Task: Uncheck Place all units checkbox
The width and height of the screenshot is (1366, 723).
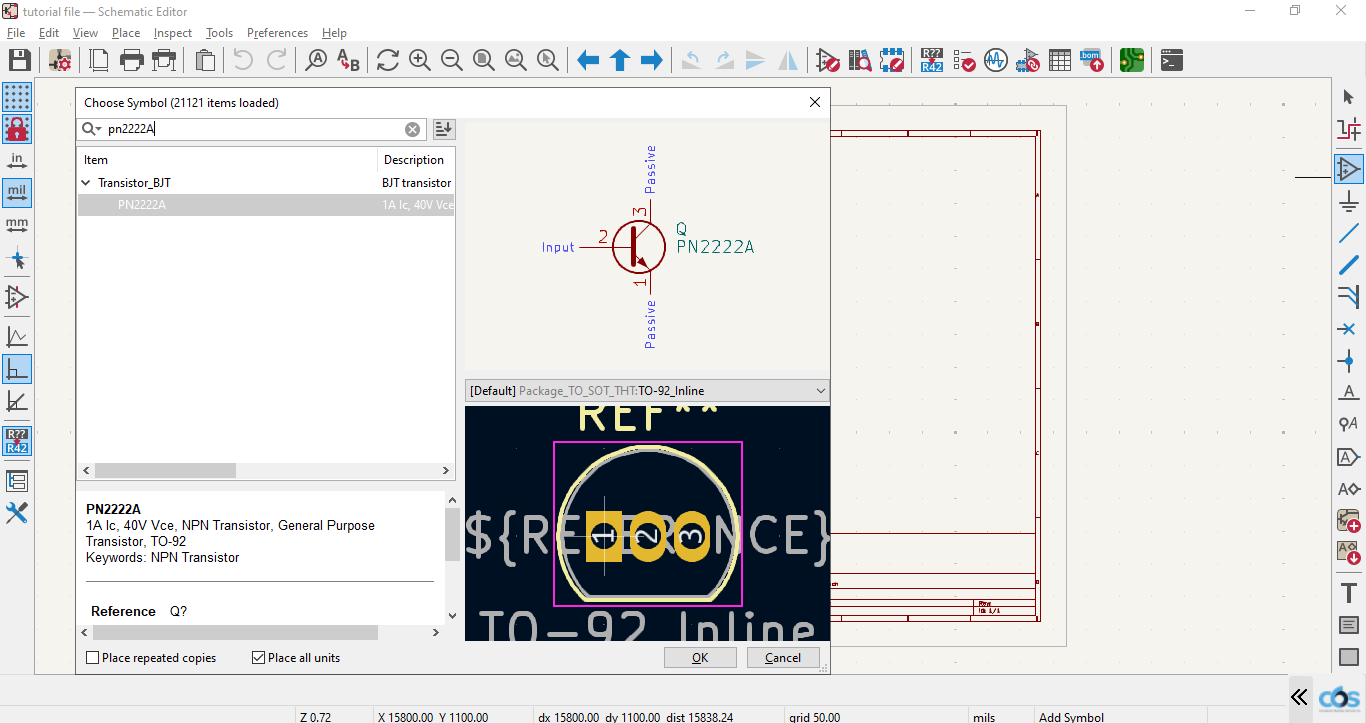Action: (x=259, y=658)
